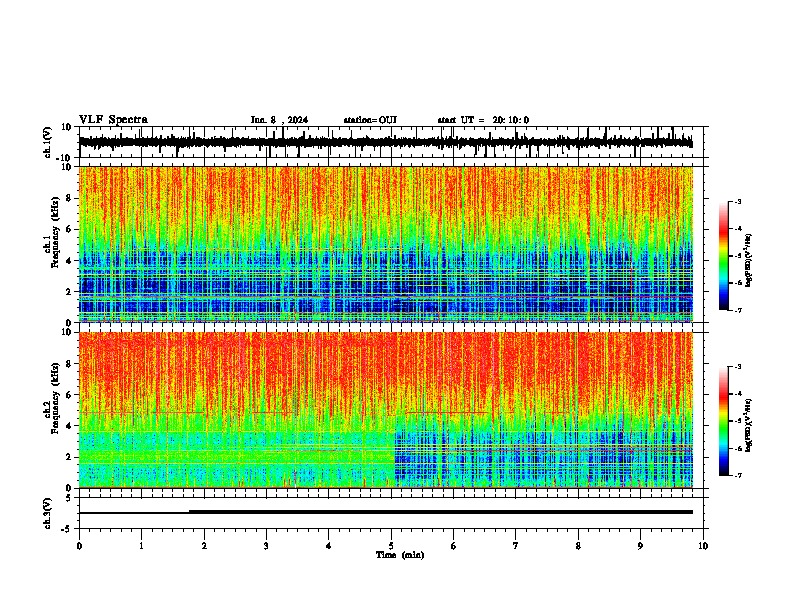Click time axis tick label '2'
This screenshot has height=612, width=792.
coord(204,546)
